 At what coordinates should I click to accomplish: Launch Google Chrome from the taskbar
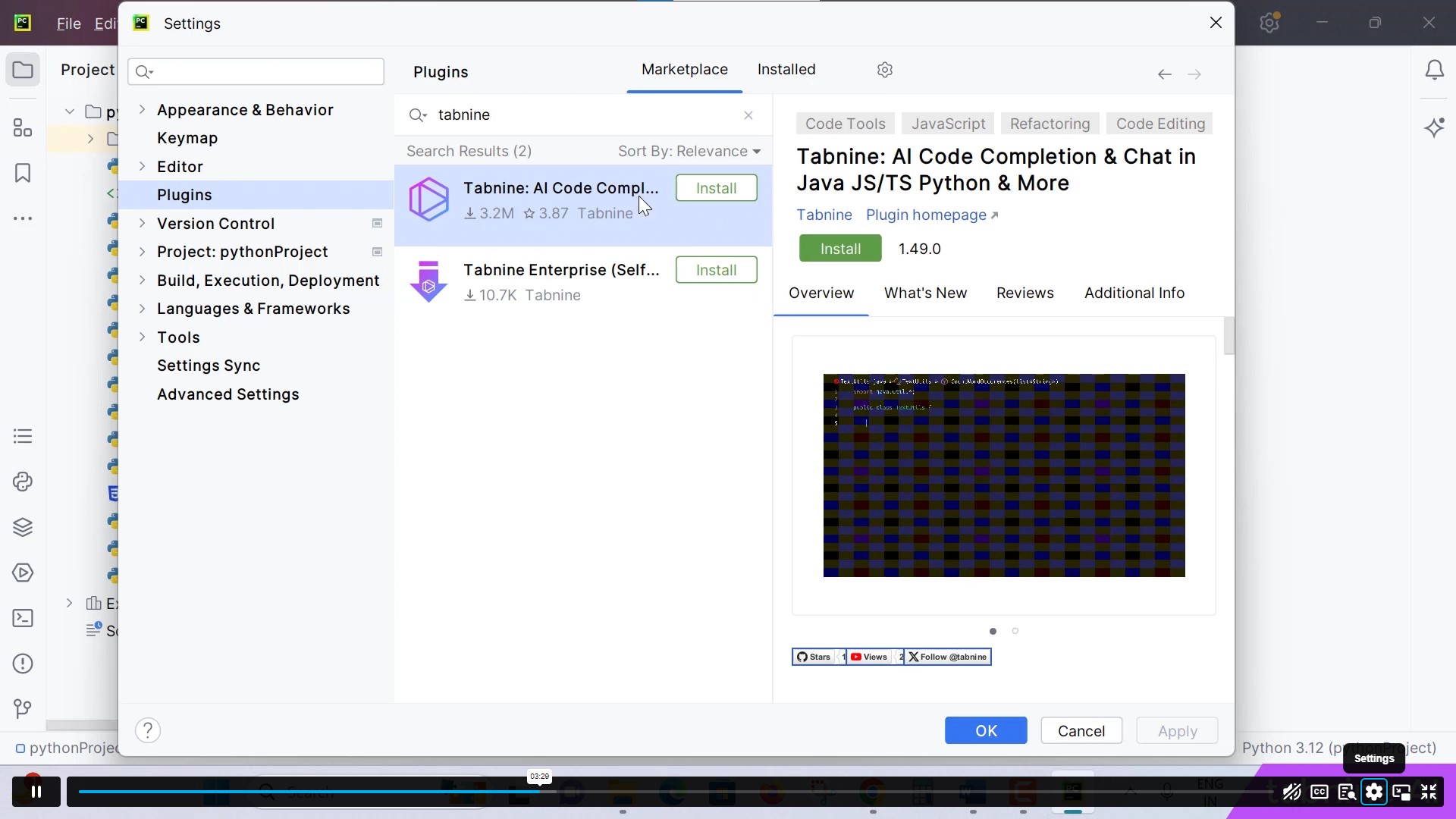tap(872, 792)
